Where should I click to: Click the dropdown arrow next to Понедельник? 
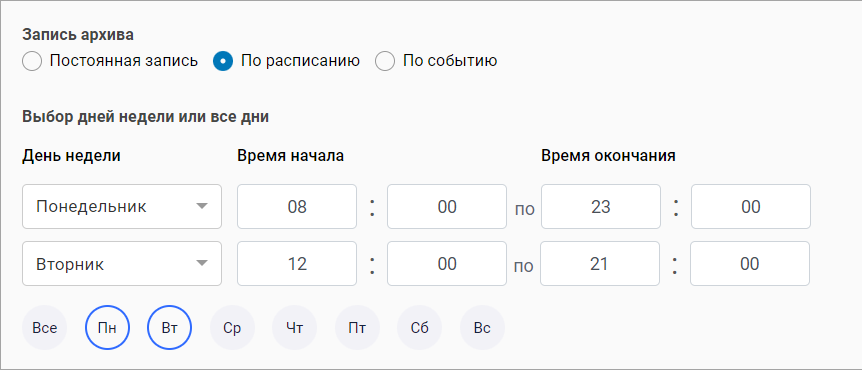pyautogui.click(x=202, y=206)
